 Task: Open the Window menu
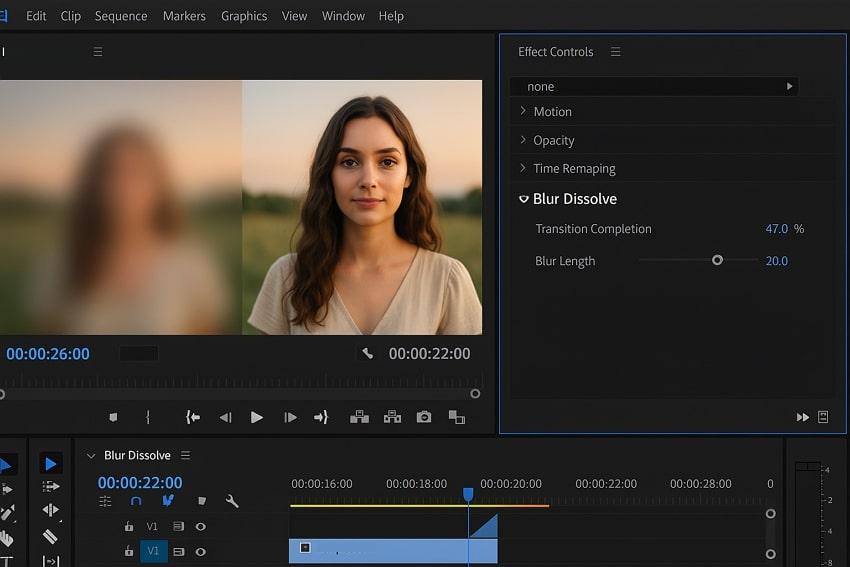[x=343, y=16]
